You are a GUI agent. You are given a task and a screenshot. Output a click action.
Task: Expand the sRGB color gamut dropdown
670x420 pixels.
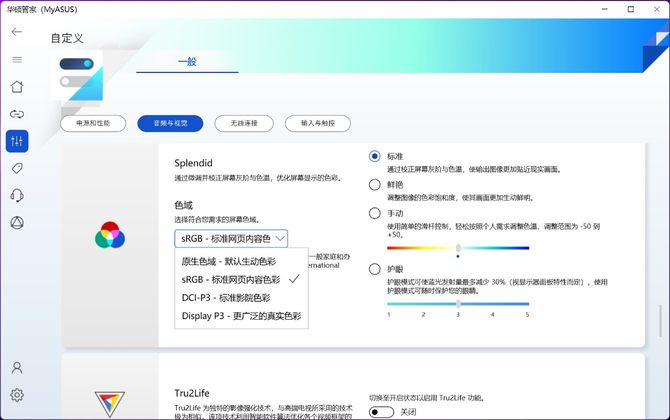click(x=231, y=238)
